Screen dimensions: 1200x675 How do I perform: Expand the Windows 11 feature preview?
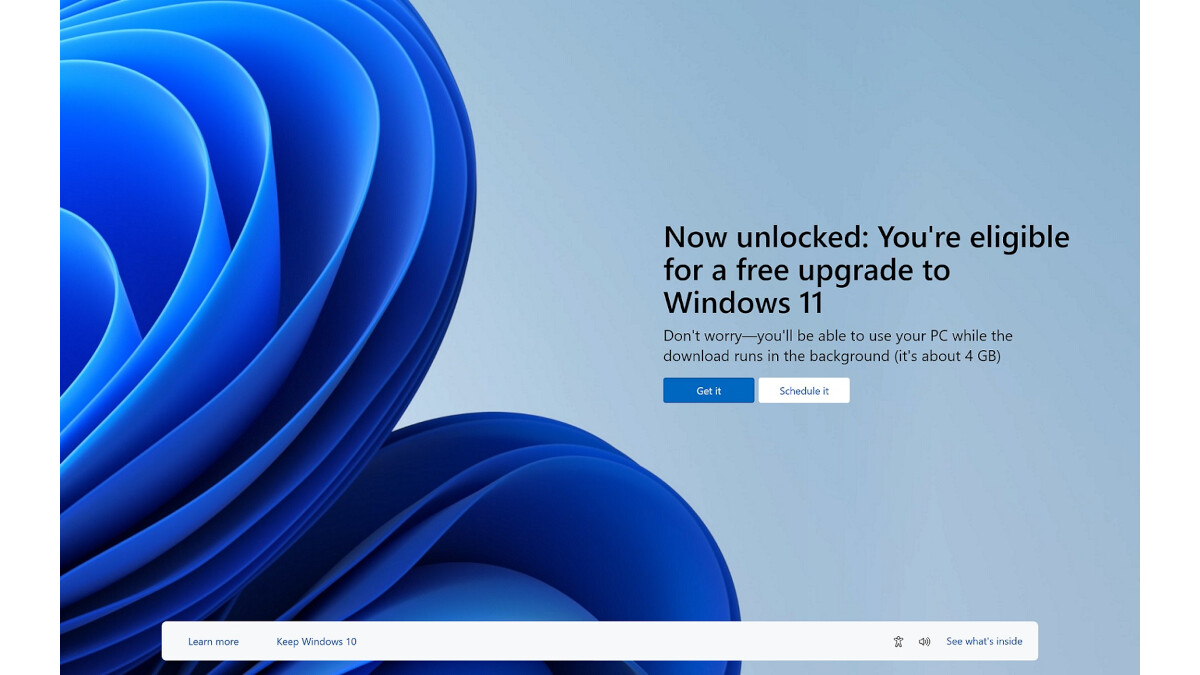coord(985,641)
